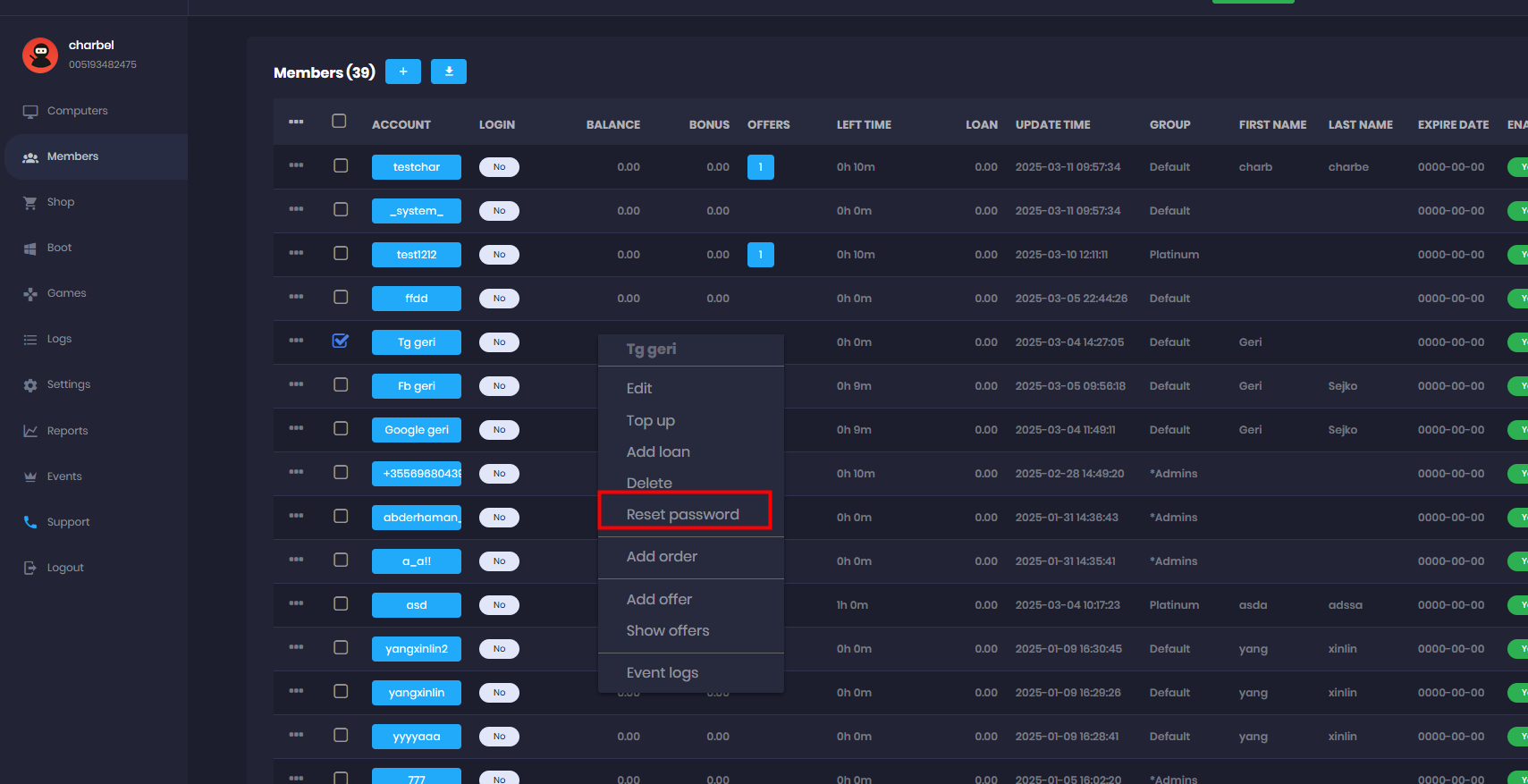Screen dimensions: 1528x784
Task: Open Computers via its monitor icon
Action: (x=30, y=112)
